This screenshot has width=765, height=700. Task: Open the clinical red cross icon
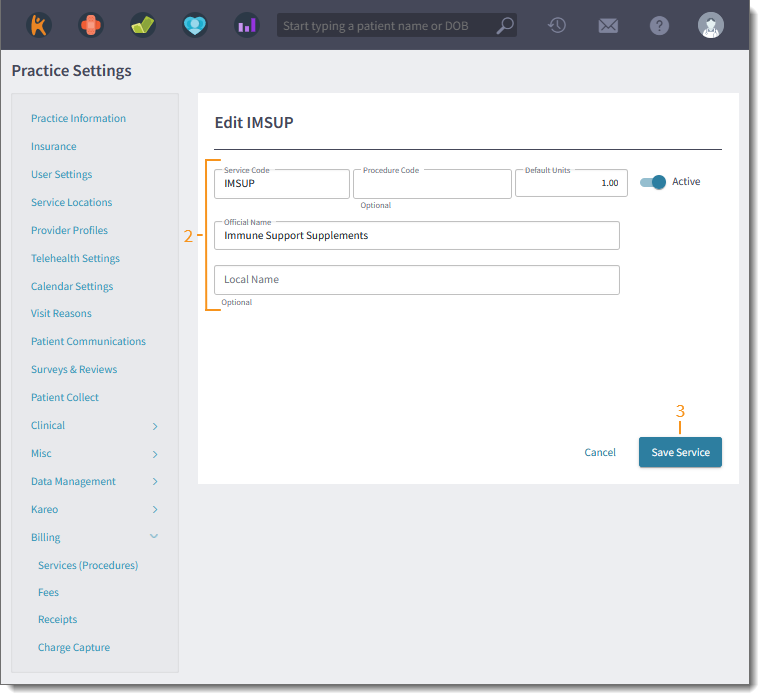(91, 25)
